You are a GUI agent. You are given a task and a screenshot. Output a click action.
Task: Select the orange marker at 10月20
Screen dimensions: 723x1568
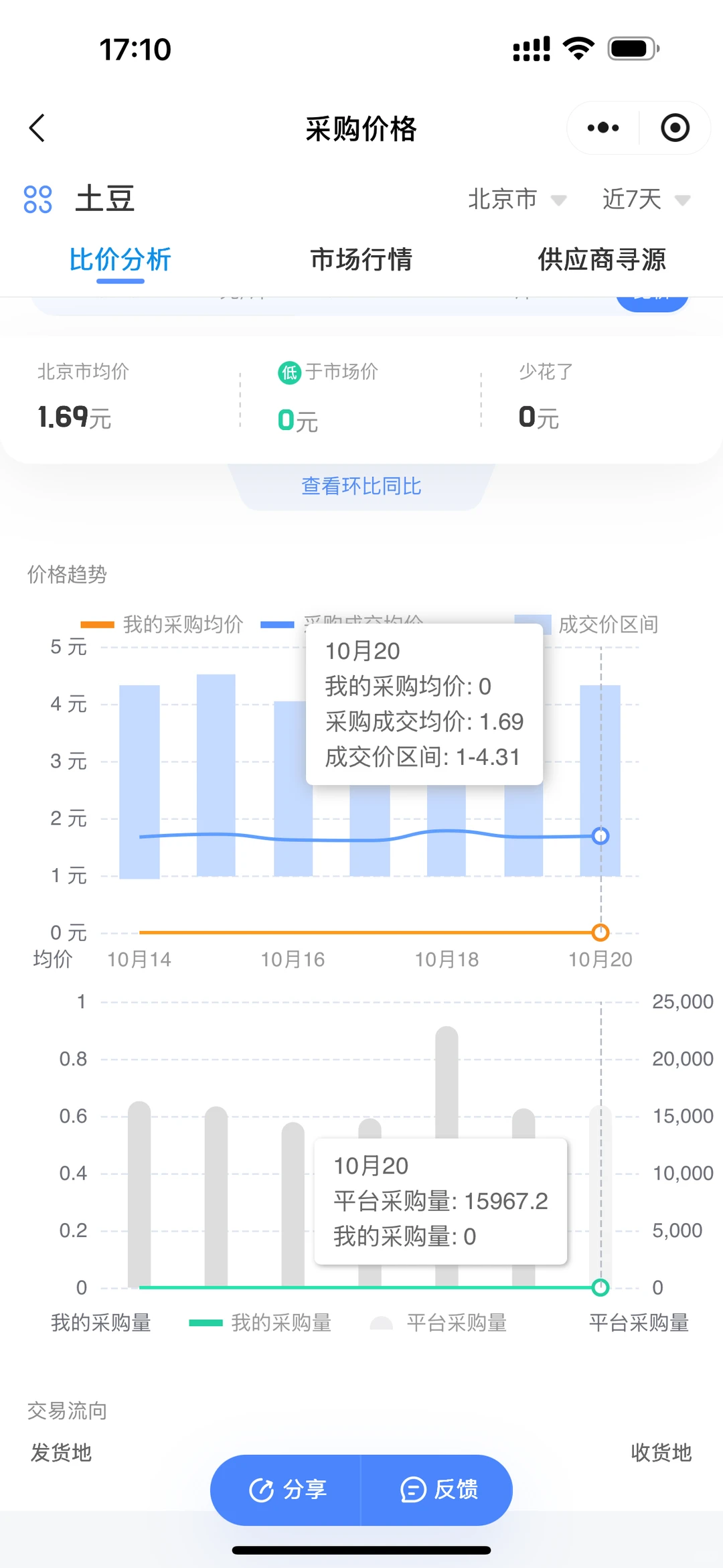[x=600, y=932]
